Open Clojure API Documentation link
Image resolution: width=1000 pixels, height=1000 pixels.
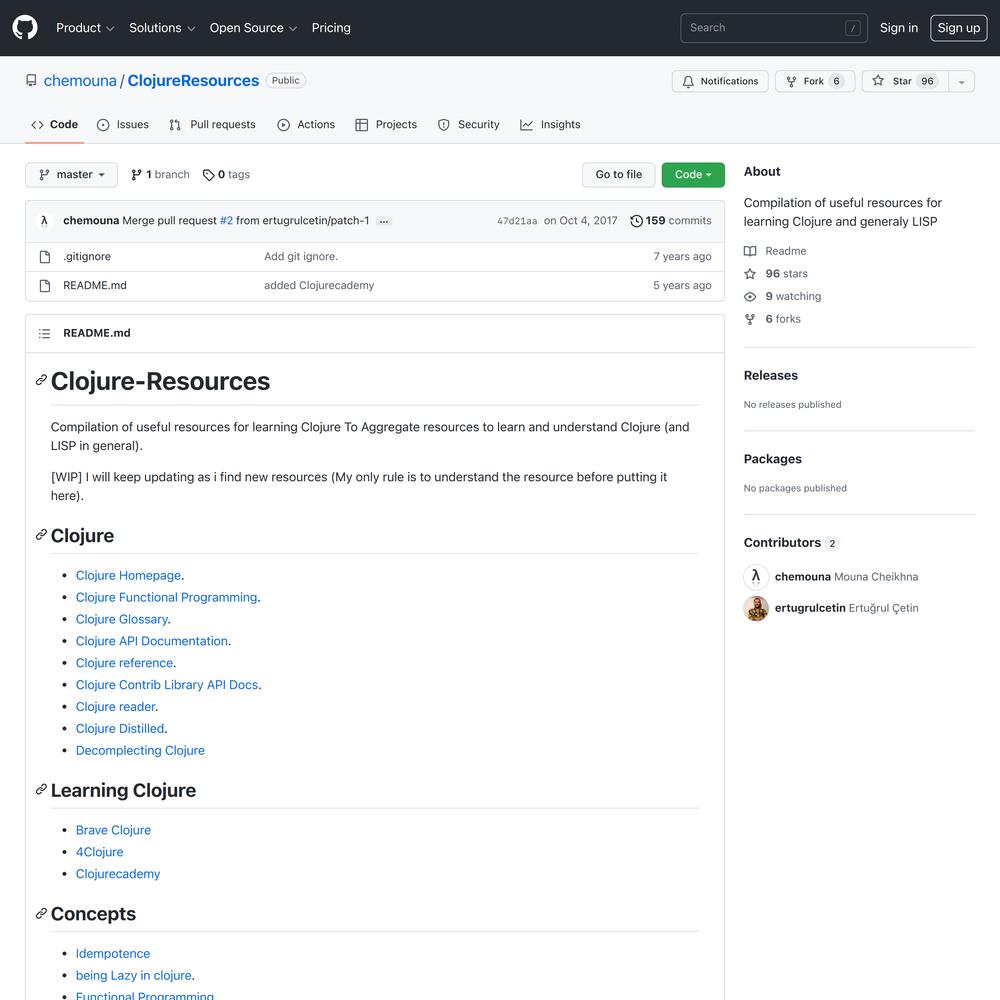[x=152, y=641]
